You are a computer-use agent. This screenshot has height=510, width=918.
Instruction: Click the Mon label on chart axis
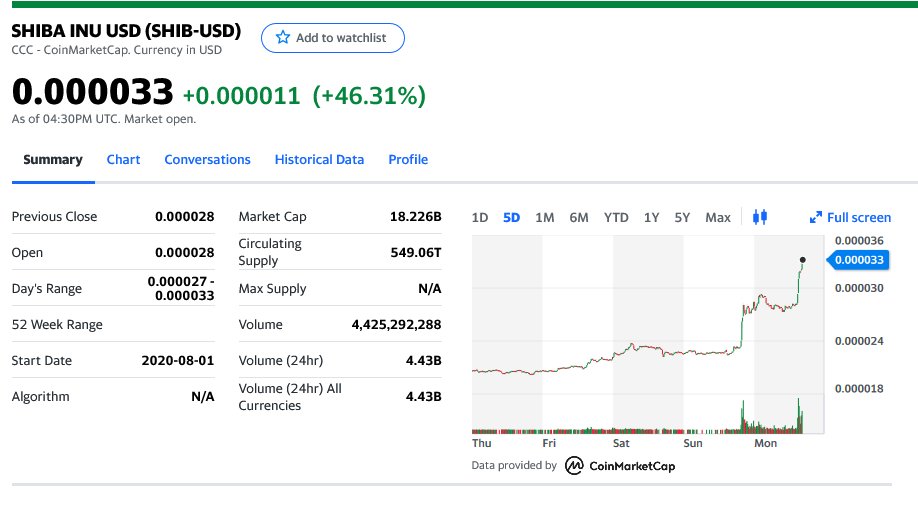coord(765,443)
